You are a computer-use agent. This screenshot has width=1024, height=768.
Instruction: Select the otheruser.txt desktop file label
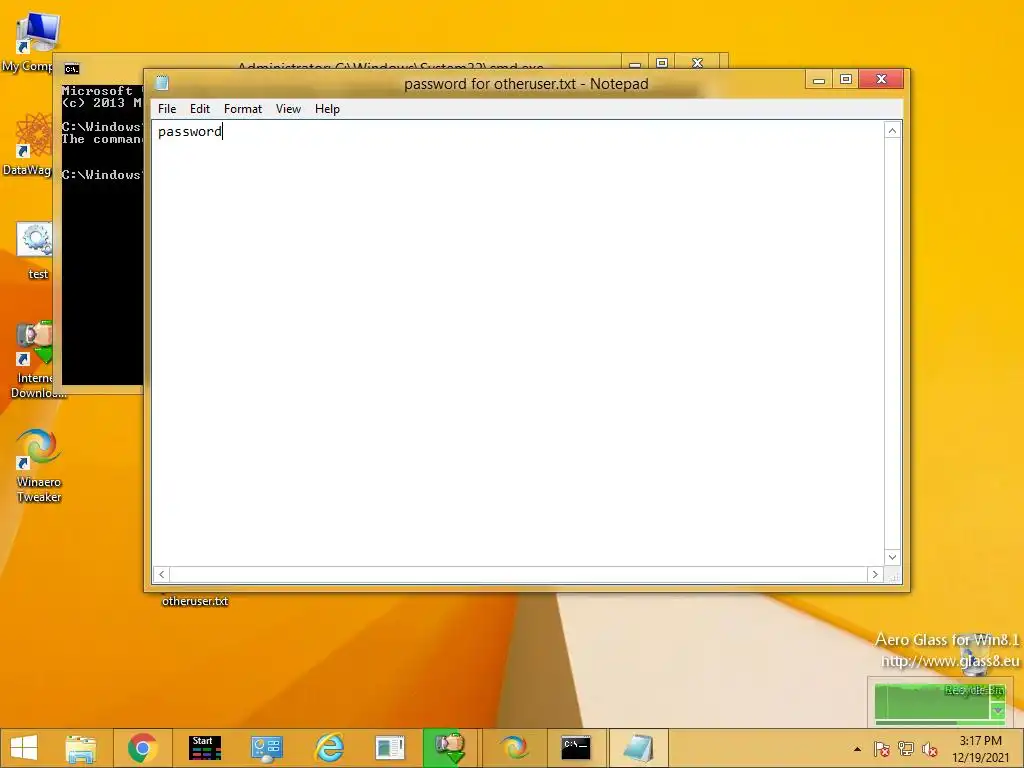195,601
